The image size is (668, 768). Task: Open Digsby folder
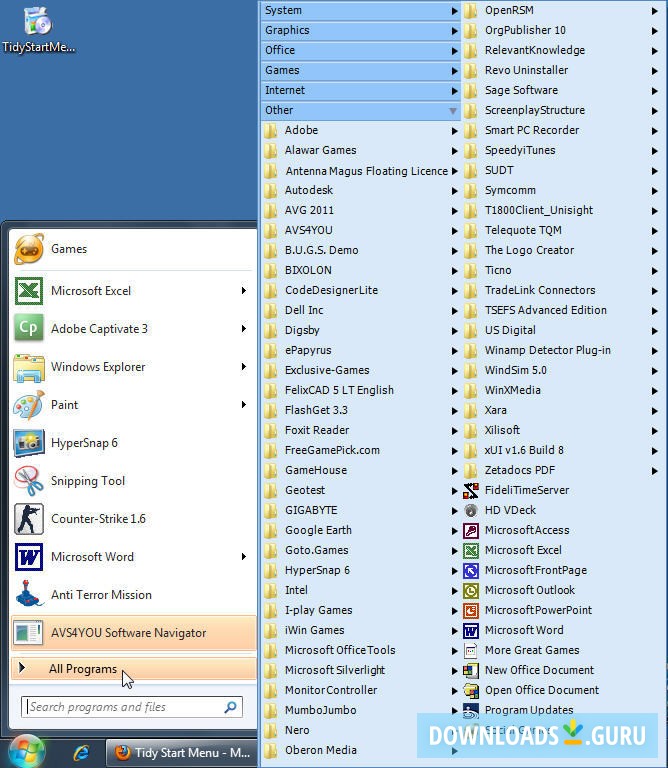361,330
